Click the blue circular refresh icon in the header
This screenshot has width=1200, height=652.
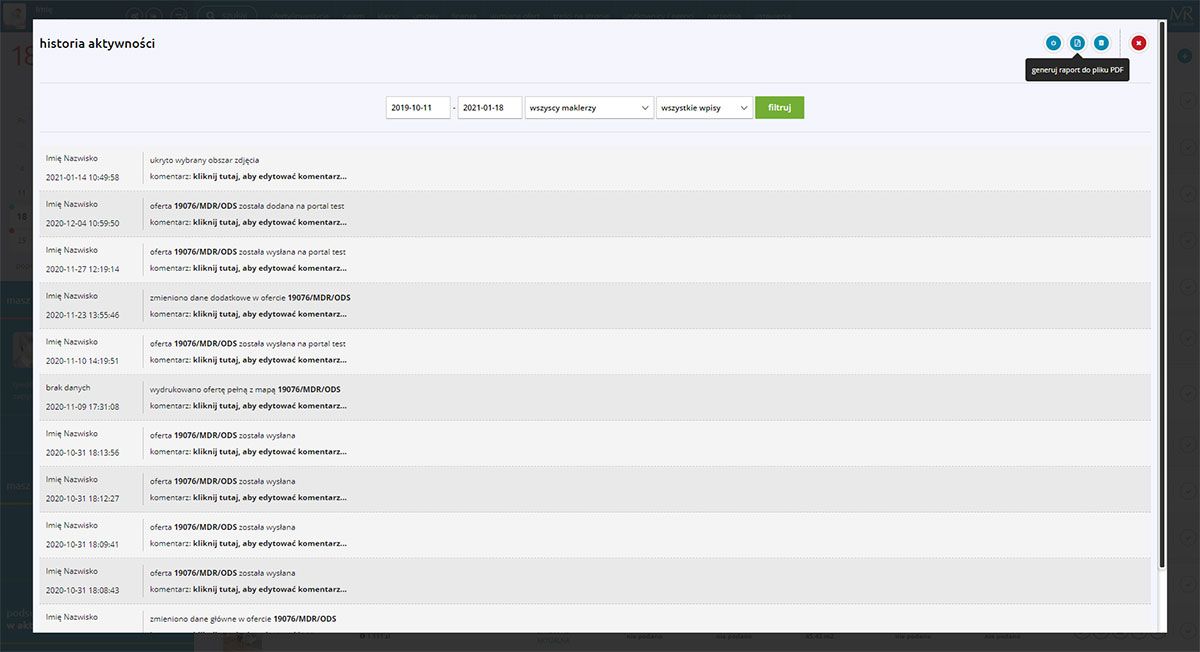pyautogui.click(x=1053, y=43)
